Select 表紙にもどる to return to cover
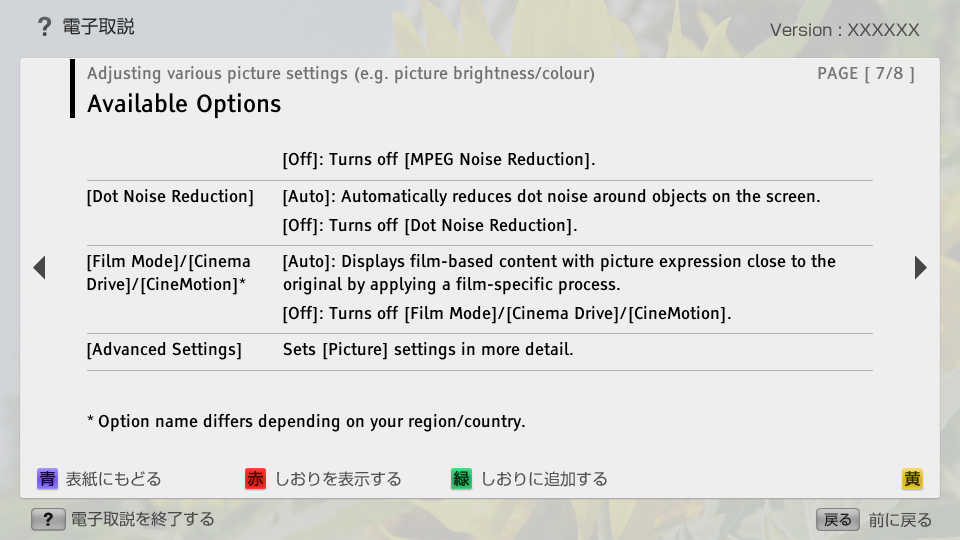This screenshot has height=540, width=960. pos(113,479)
